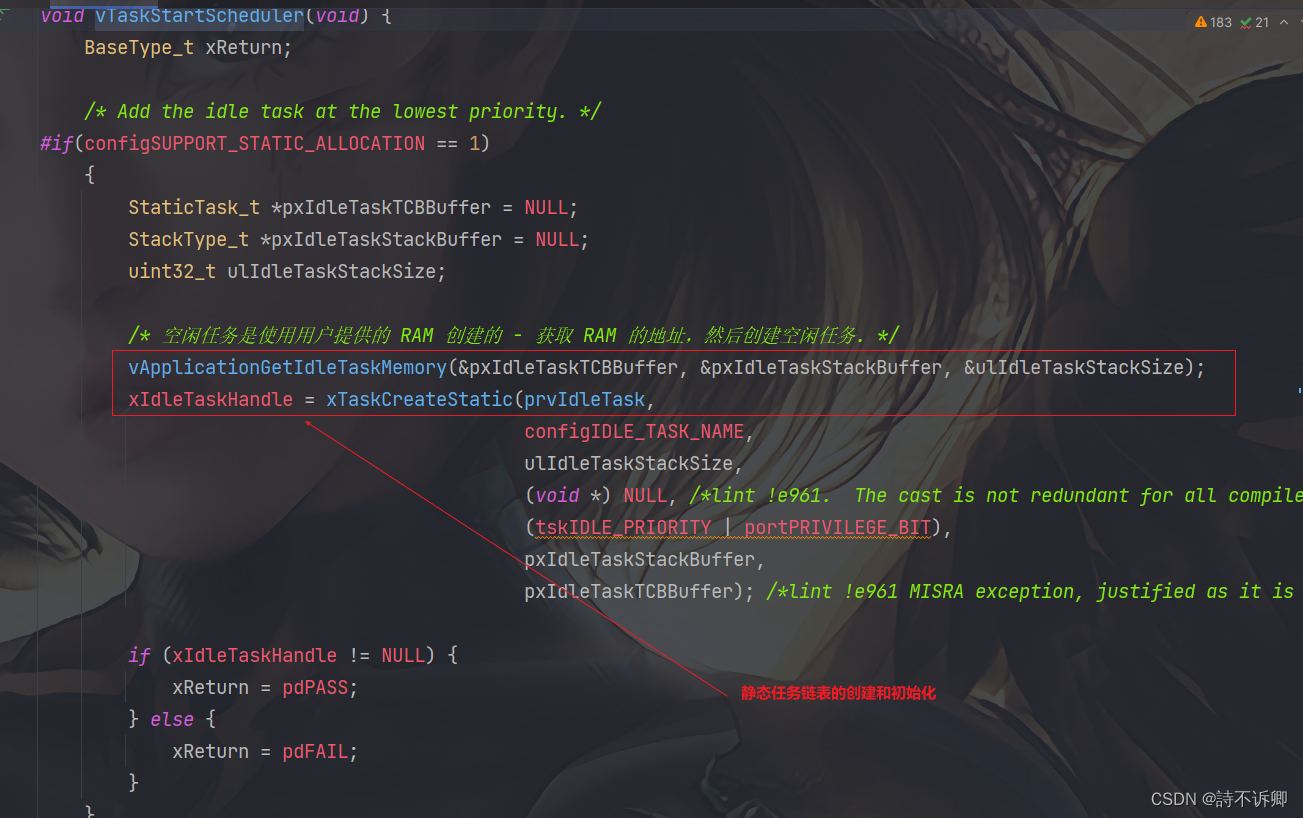Click the orange warnings indicator showing 183
Image resolution: width=1303 pixels, height=818 pixels.
[1213, 22]
